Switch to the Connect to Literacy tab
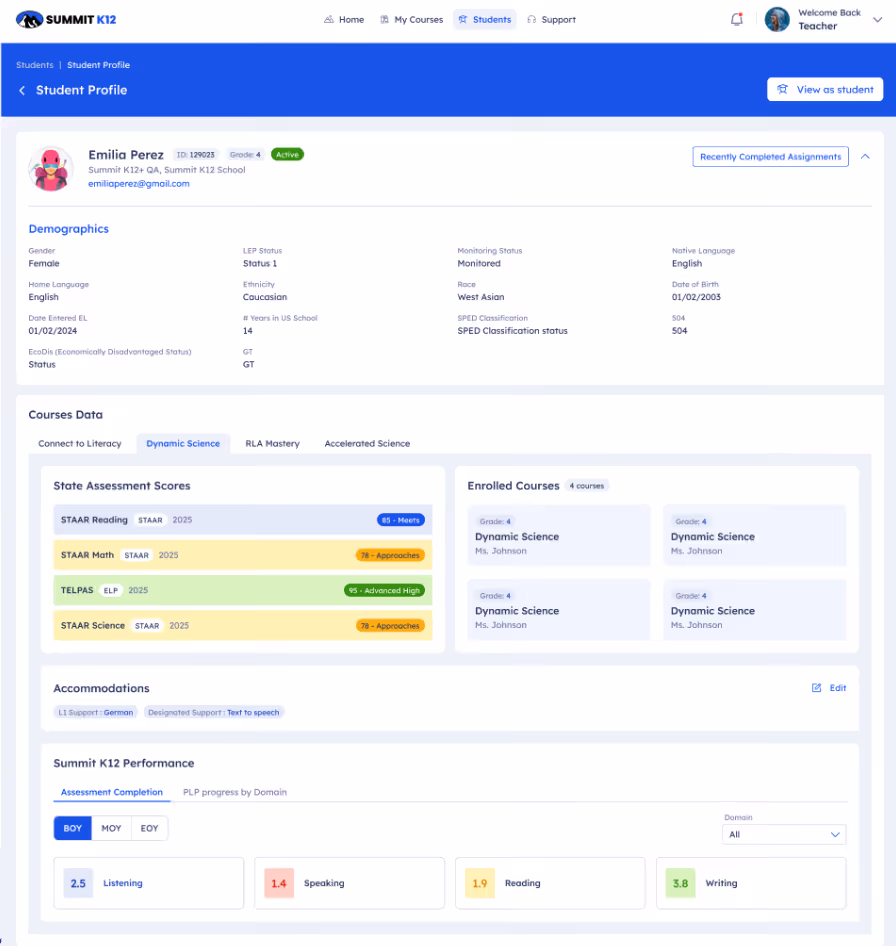The height and width of the screenshot is (946, 896). [x=80, y=443]
